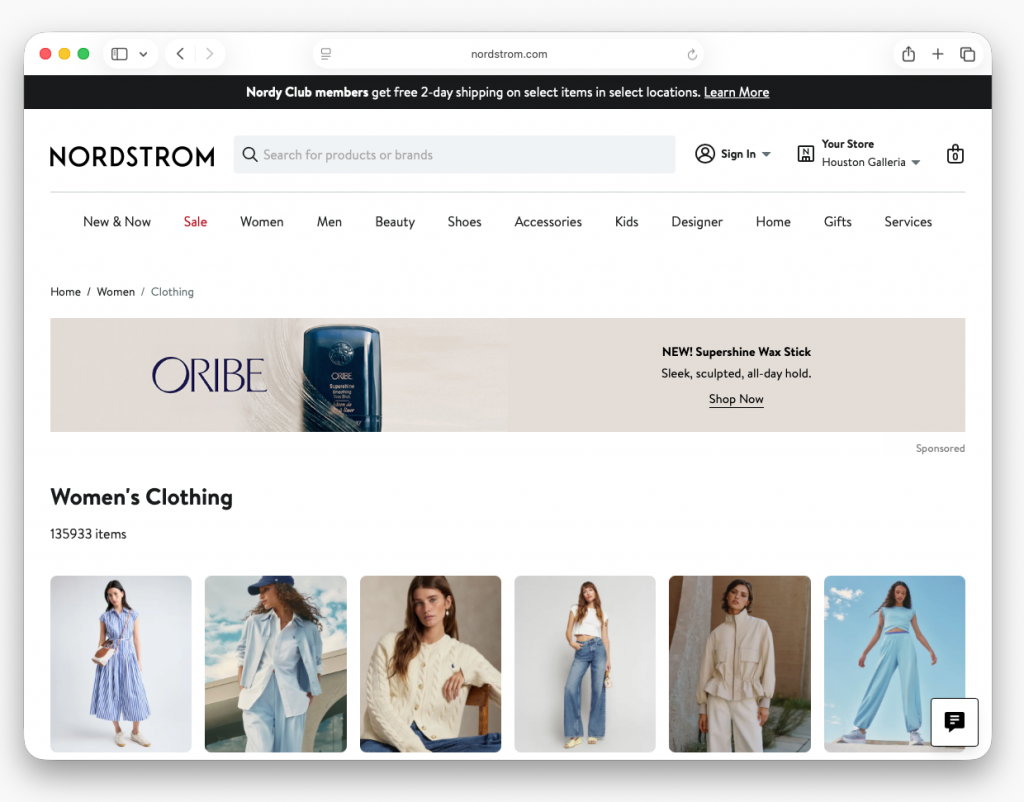
Task: Open the shopping bag icon
Action: point(955,154)
